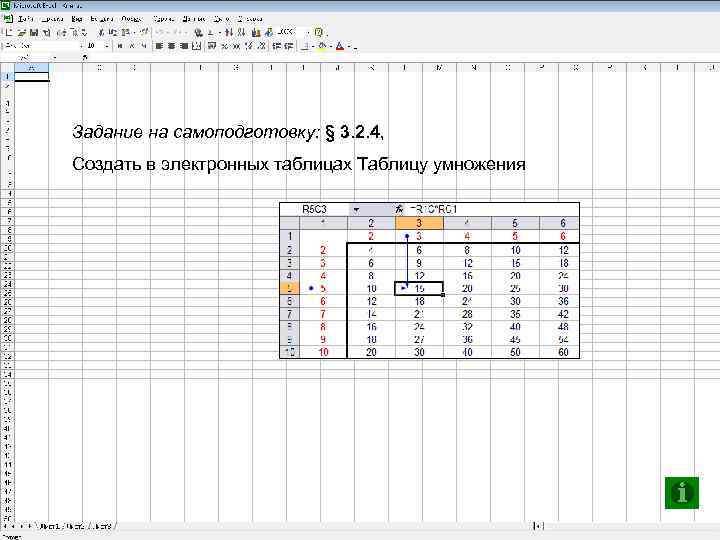The image size is (720, 540).
Task: Open the Font Color dropdown arrow
Action: 349,46
